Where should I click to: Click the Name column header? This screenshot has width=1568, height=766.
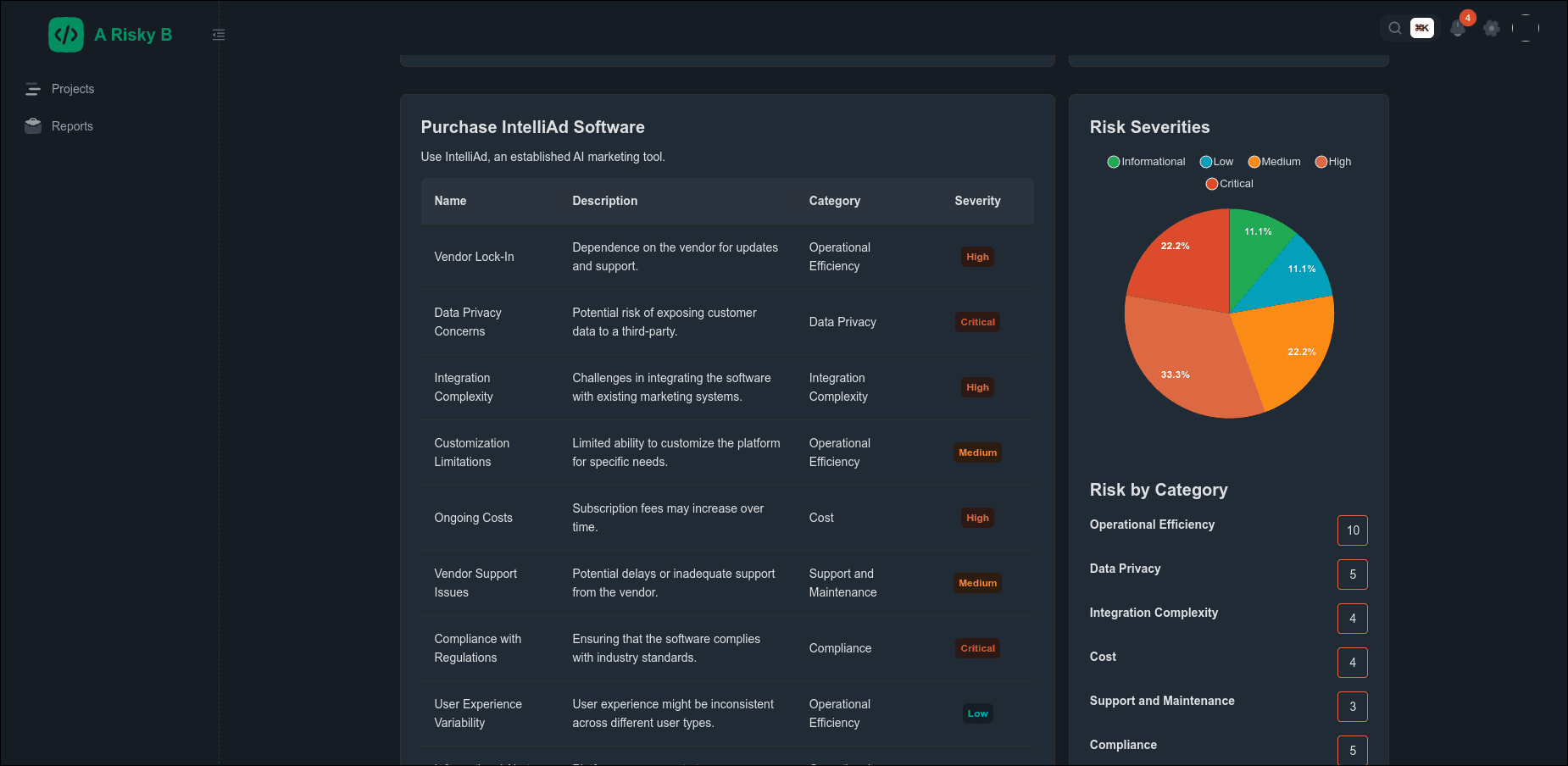tap(450, 201)
